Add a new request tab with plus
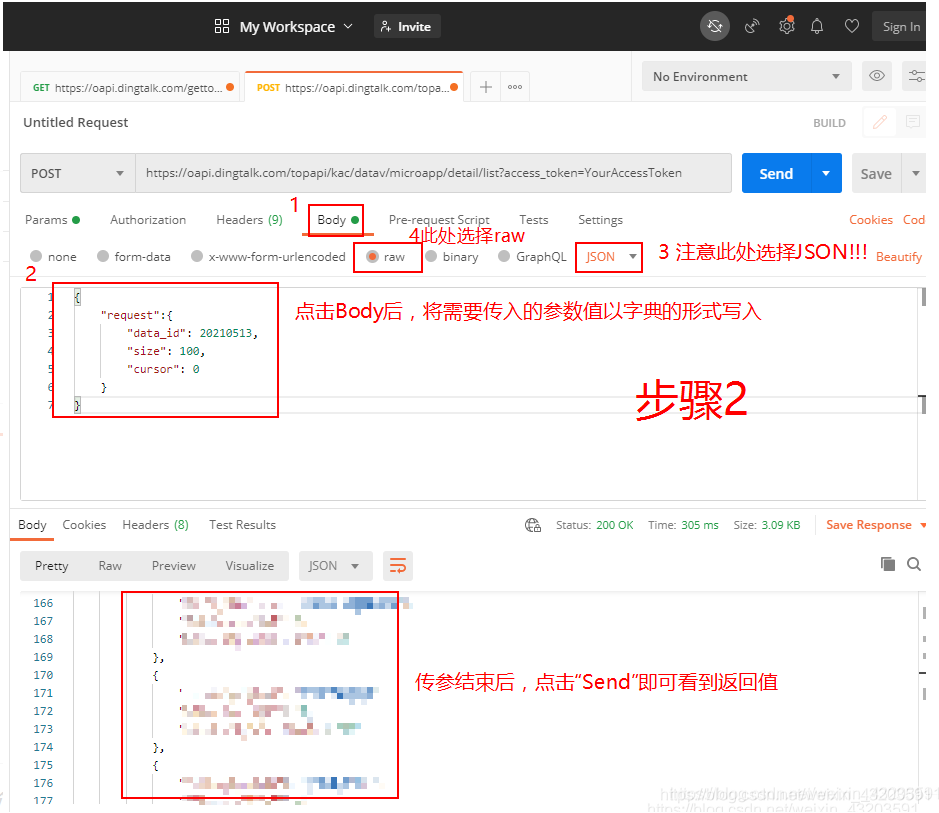 486,87
